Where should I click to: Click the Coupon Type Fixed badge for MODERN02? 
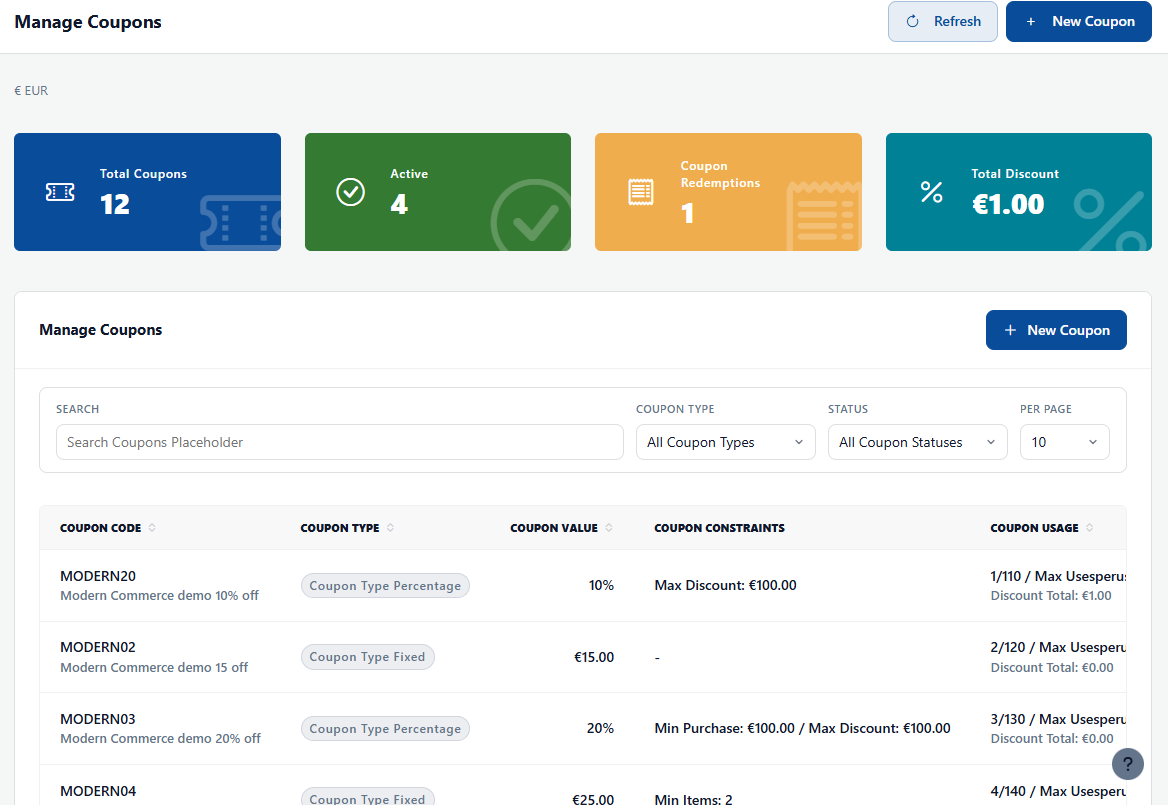tap(367, 657)
